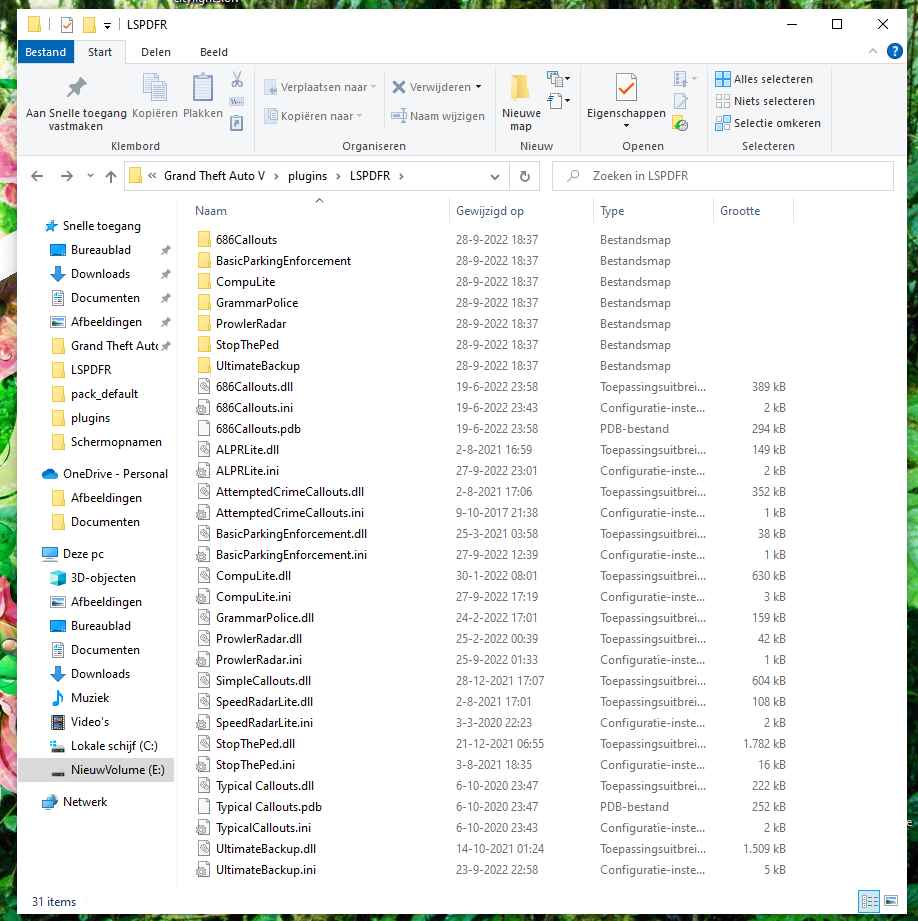Click Niets selecteren
This screenshot has width=918, height=921.
coord(765,101)
